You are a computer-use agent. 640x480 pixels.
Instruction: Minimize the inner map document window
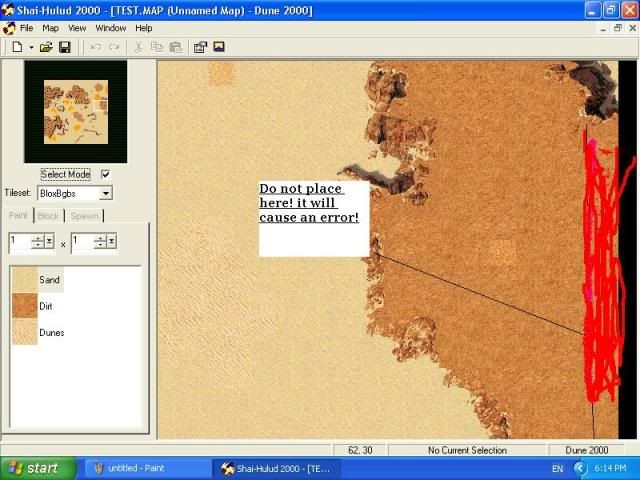603,29
